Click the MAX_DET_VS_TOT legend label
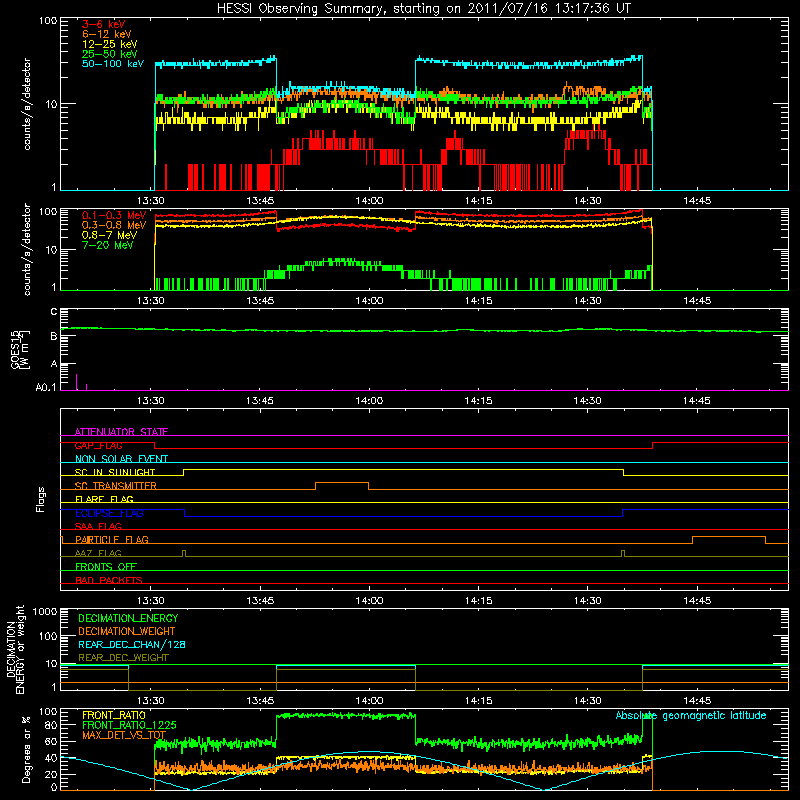Screen dimensions: 800x800 click(124, 735)
